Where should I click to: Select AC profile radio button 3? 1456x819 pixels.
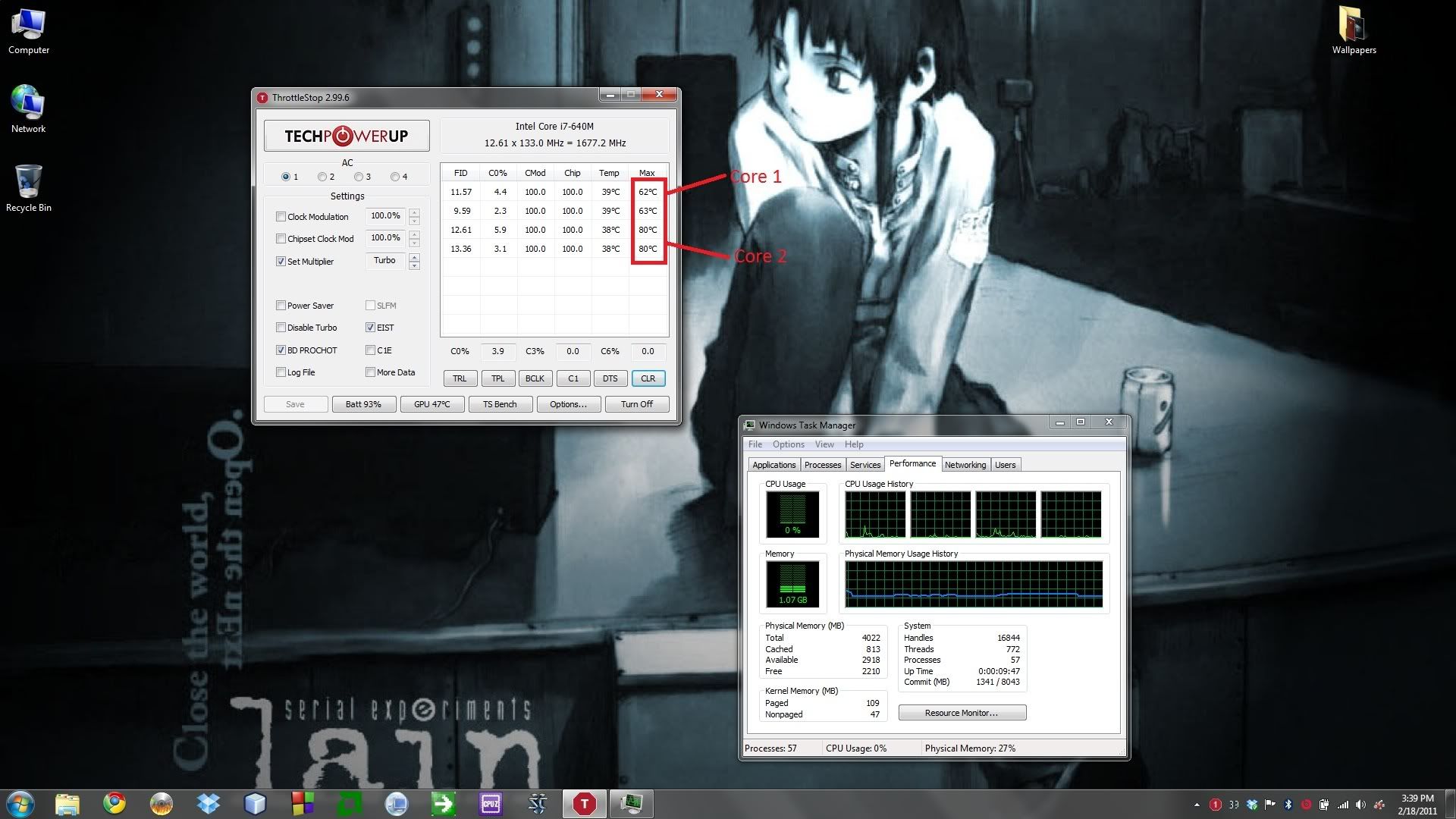pyautogui.click(x=359, y=177)
